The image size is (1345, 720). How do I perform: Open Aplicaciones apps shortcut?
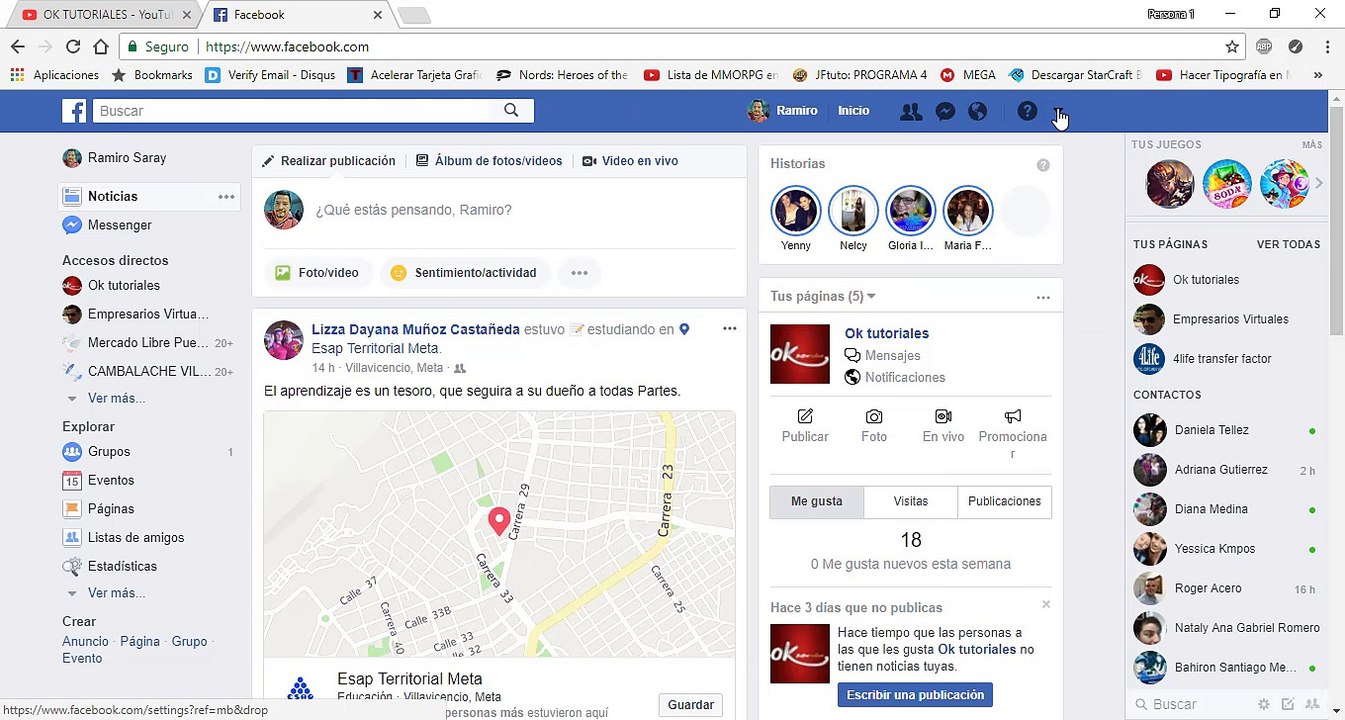click(55, 75)
